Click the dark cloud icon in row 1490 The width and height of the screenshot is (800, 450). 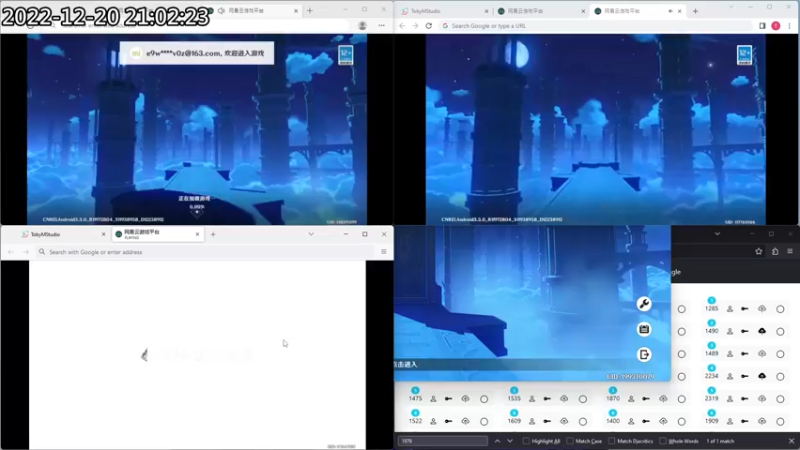pyautogui.click(x=762, y=331)
